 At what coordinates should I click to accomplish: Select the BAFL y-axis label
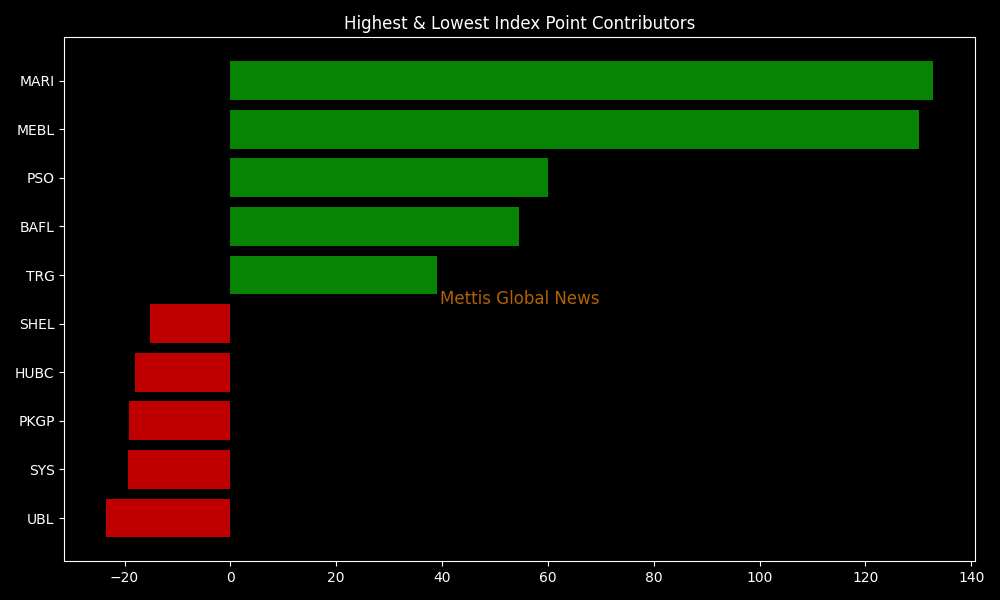pos(37,227)
